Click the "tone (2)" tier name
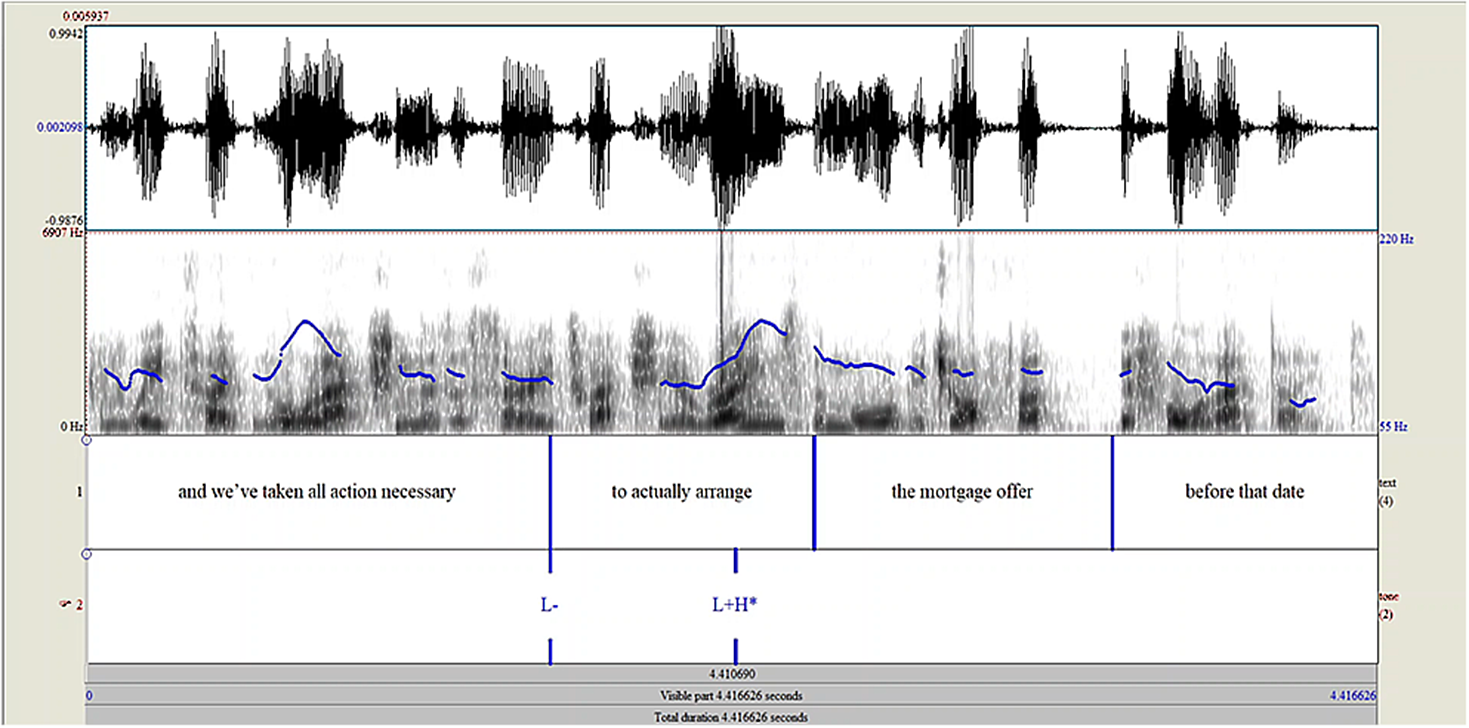The image size is (1469, 728). tap(1388, 605)
